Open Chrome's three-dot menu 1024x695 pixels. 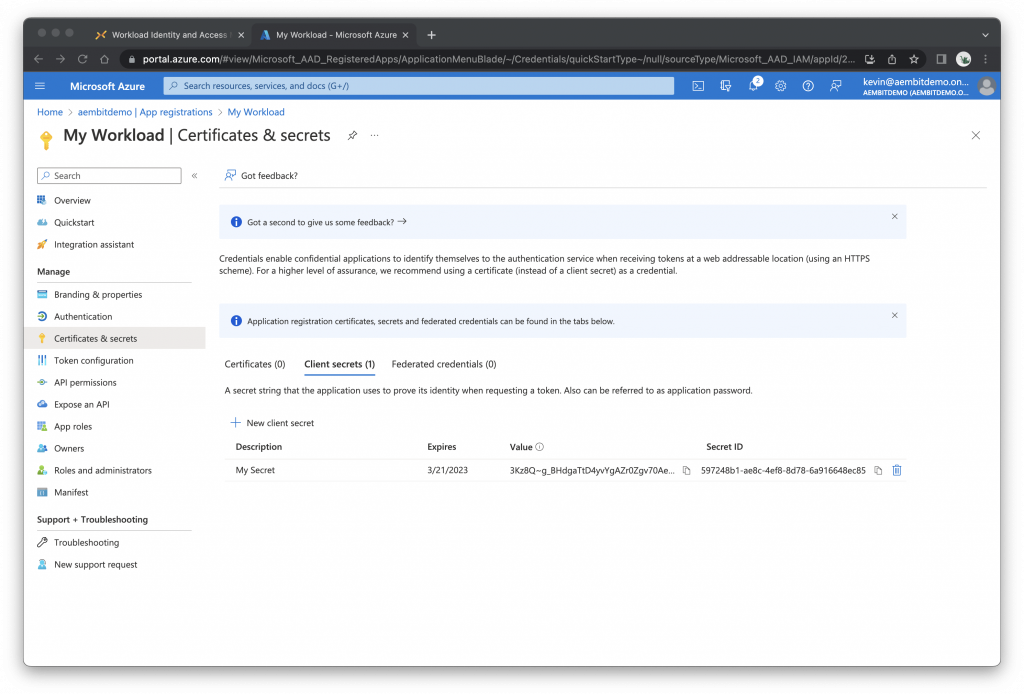[985, 59]
